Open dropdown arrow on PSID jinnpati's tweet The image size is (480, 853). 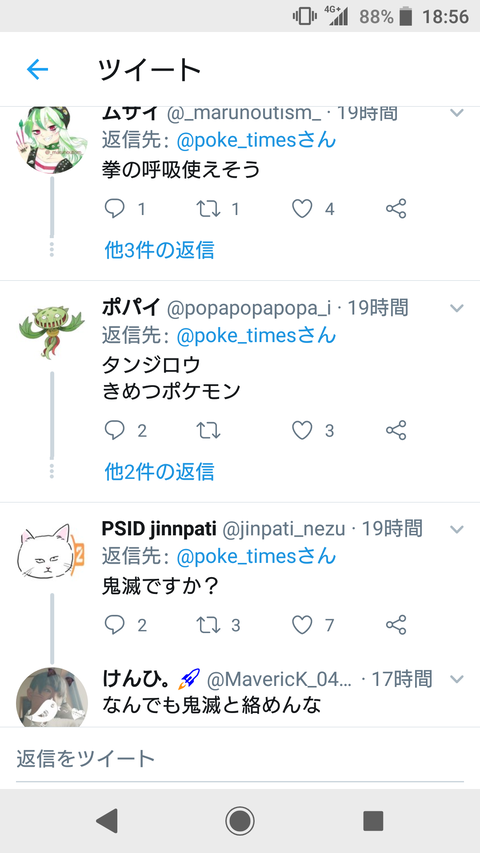click(457, 529)
